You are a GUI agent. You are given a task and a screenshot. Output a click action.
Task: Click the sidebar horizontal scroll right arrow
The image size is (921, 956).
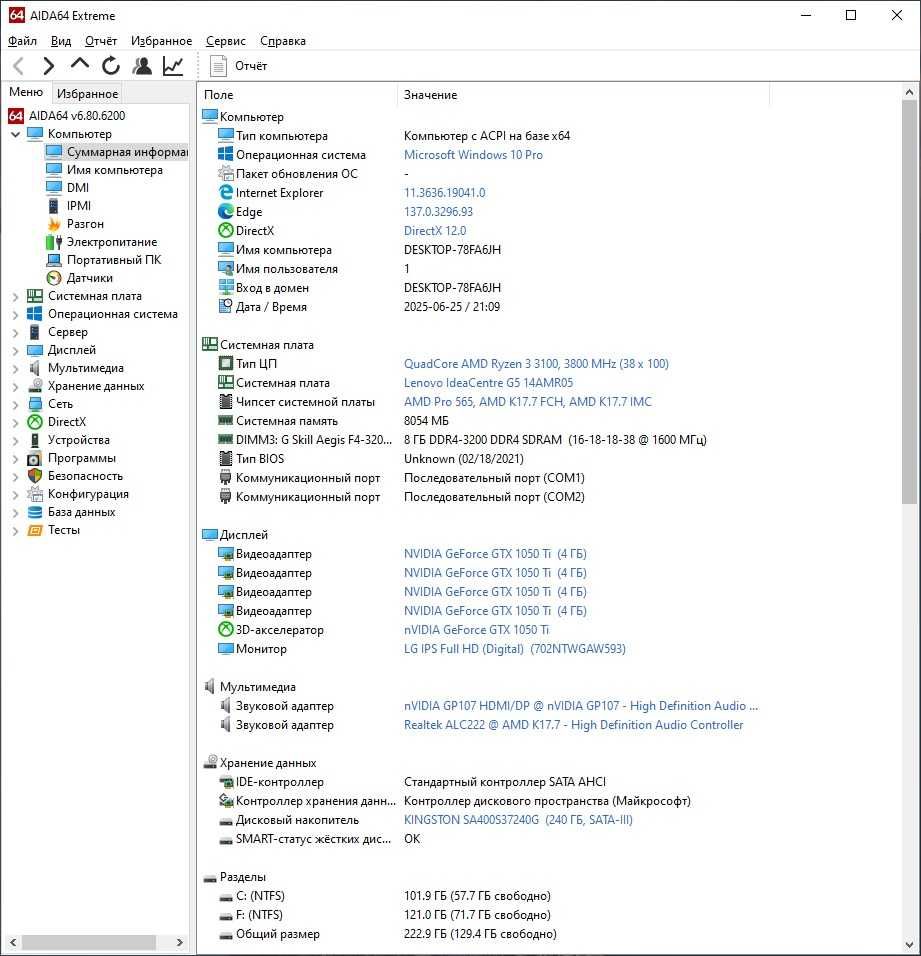click(x=179, y=943)
